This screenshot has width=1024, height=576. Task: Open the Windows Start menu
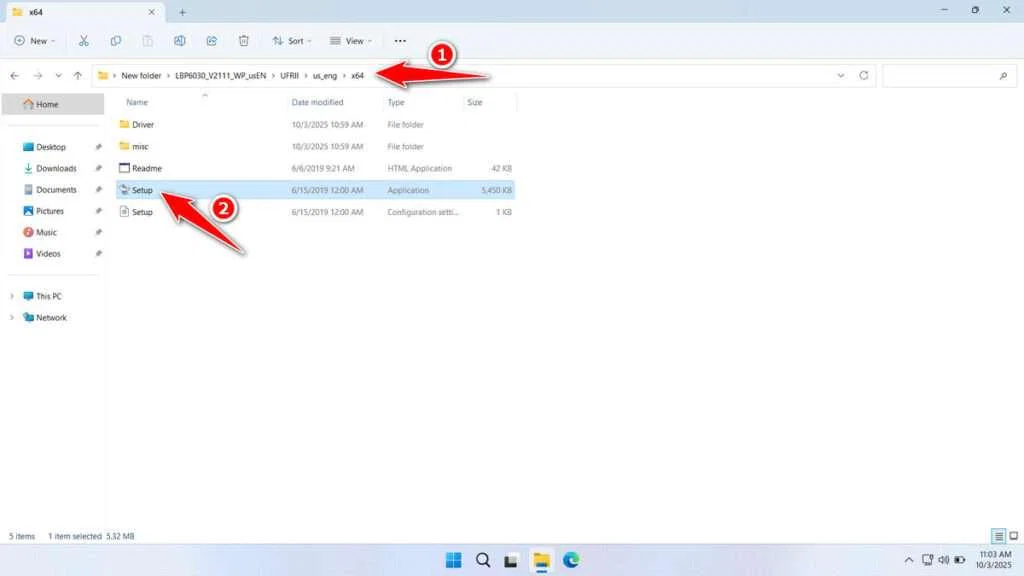(x=453, y=559)
